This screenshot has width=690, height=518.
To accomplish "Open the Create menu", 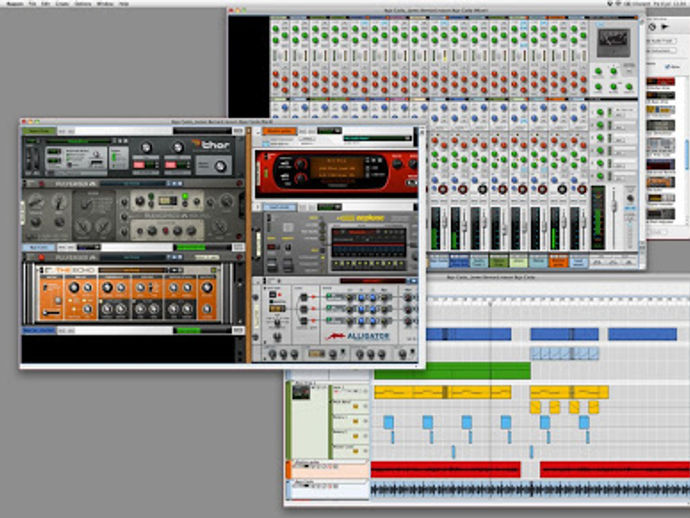I will (x=62, y=4).
